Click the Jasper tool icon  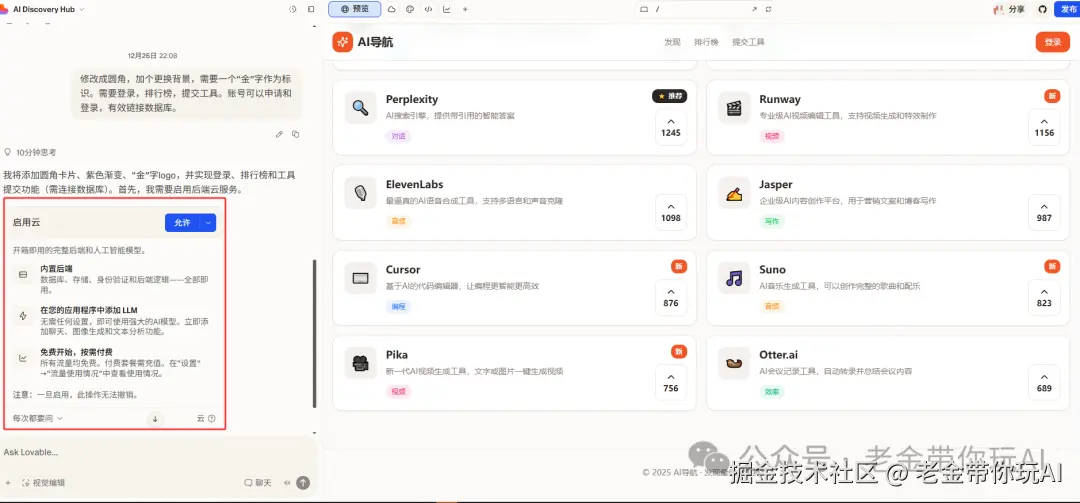pyautogui.click(x=734, y=193)
